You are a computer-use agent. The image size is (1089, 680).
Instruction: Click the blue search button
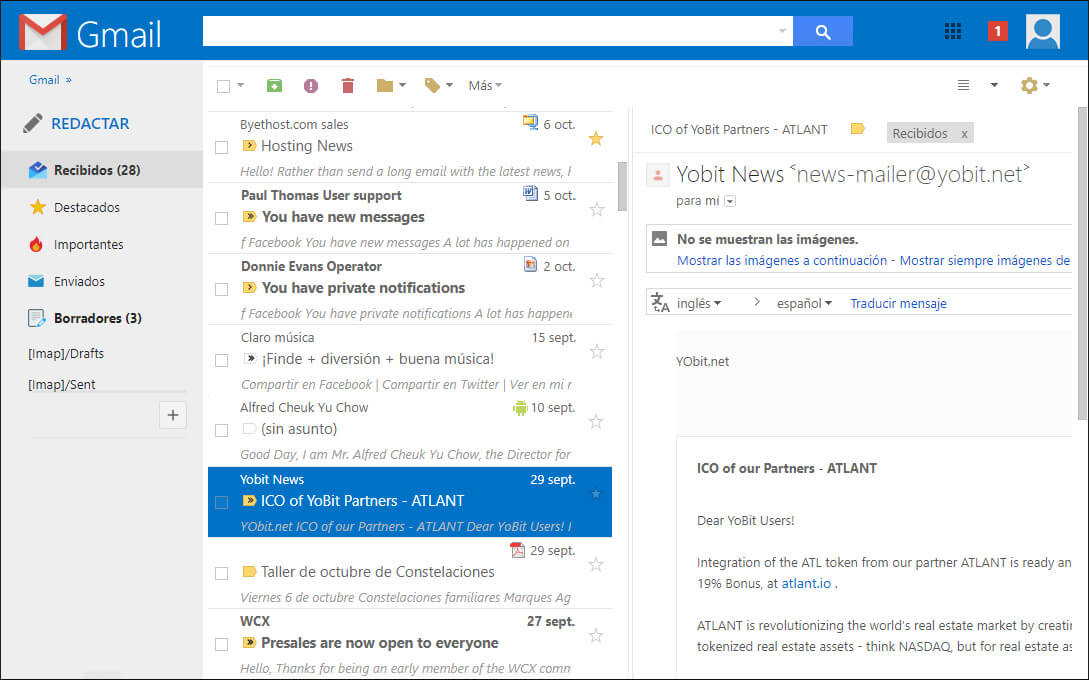coord(822,31)
